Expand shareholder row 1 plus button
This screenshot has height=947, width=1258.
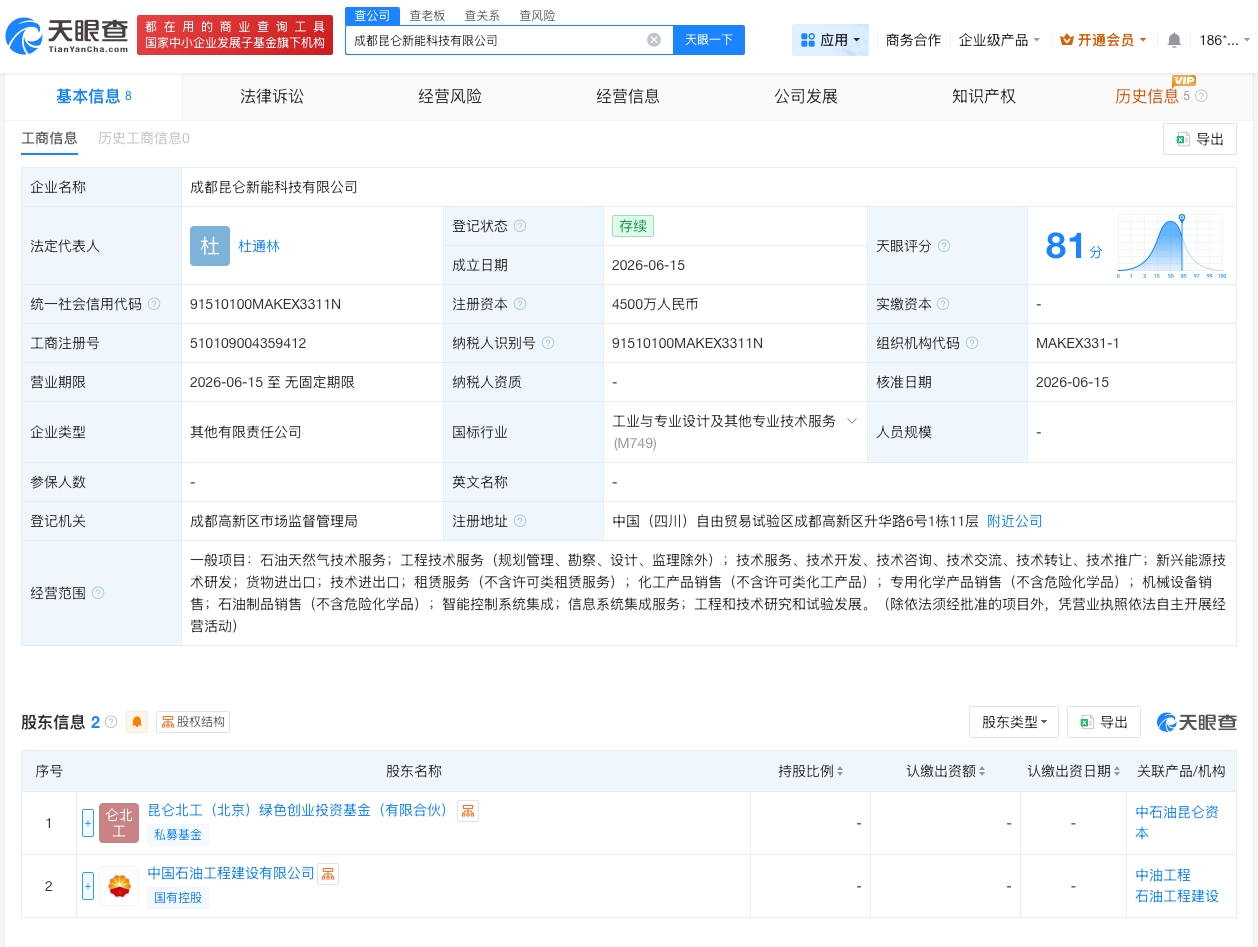pyautogui.click(x=88, y=823)
